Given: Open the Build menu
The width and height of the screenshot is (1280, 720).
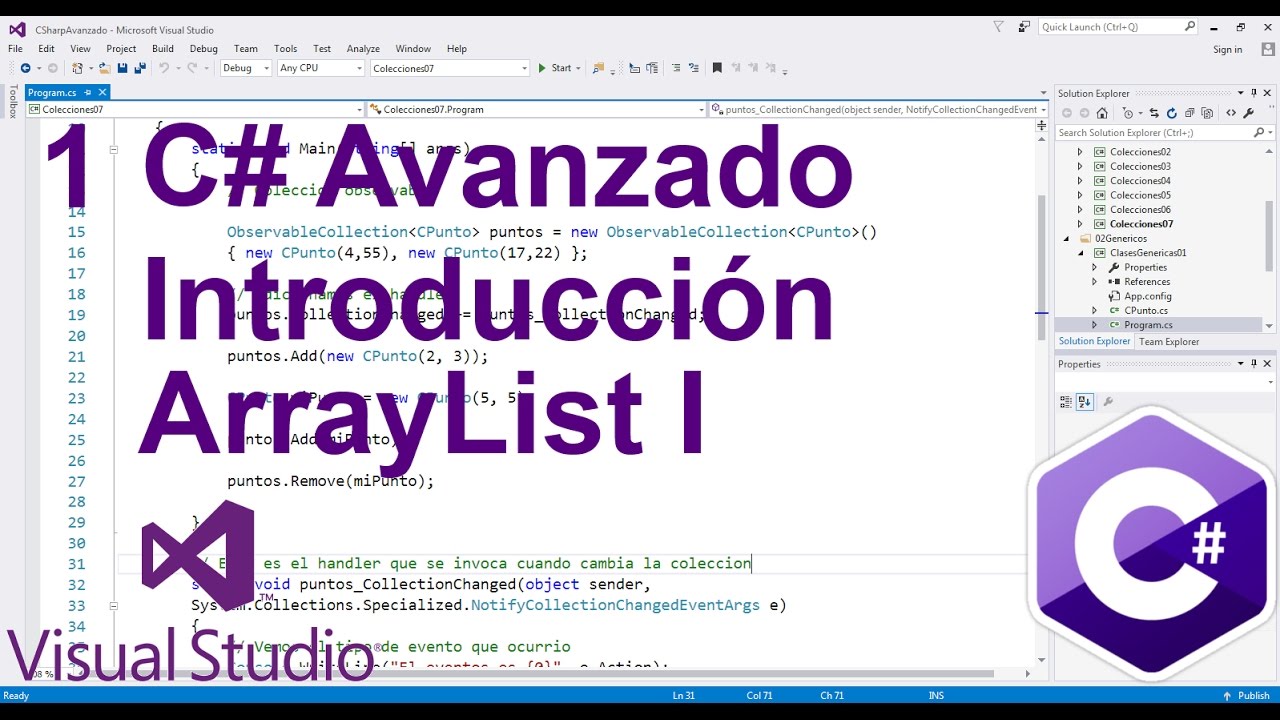Looking at the screenshot, I should coord(163,48).
